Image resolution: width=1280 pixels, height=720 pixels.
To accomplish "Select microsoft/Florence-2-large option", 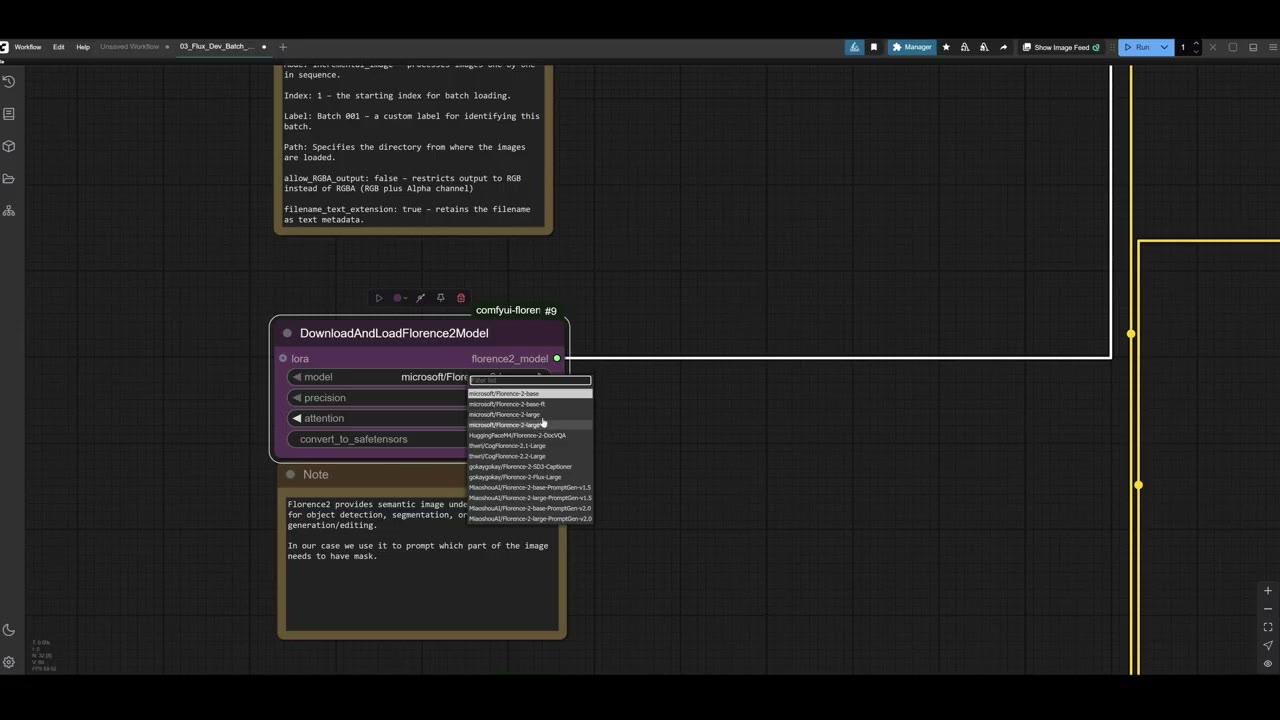I will pos(530,415).
